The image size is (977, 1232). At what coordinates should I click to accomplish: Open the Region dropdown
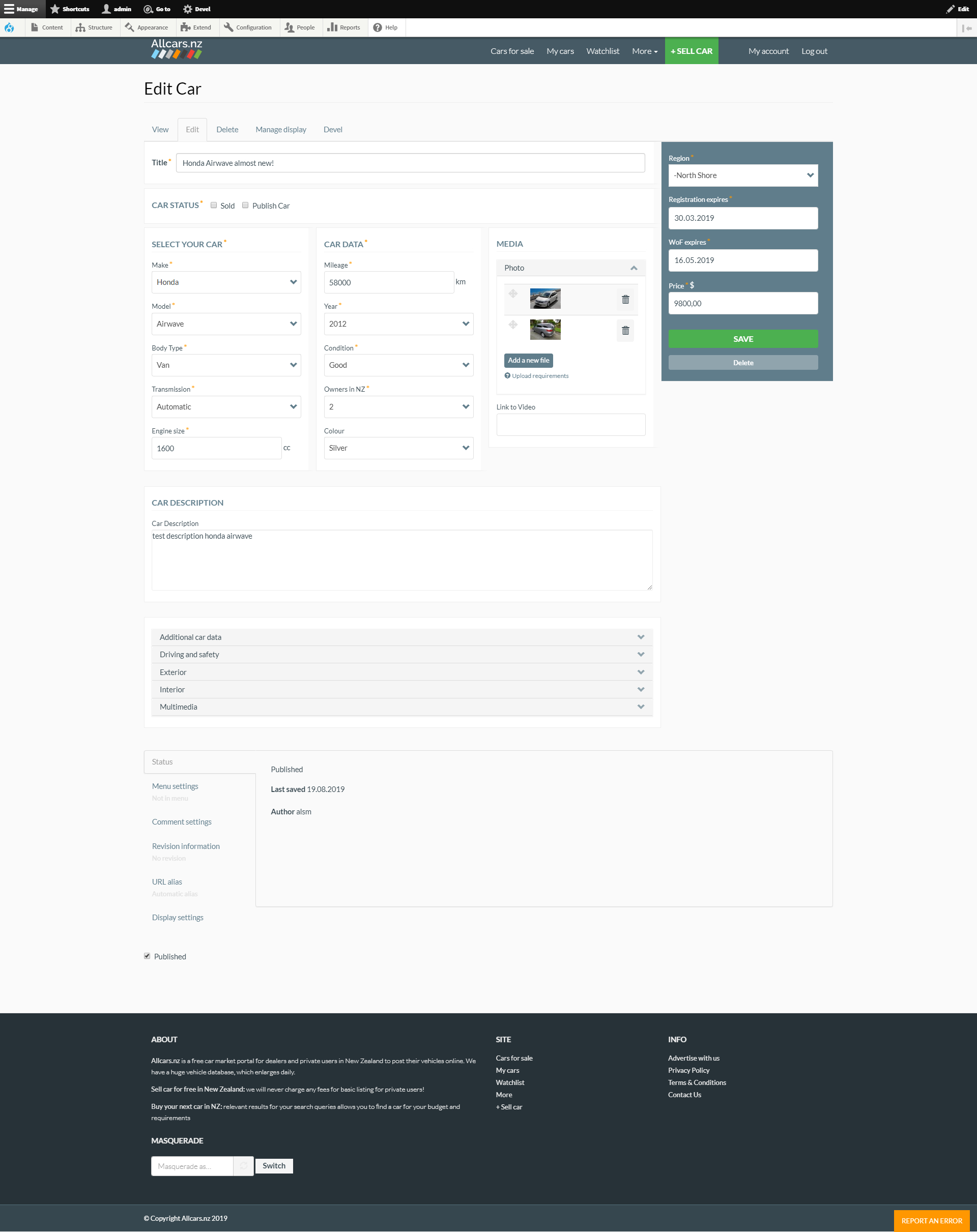pos(742,175)
